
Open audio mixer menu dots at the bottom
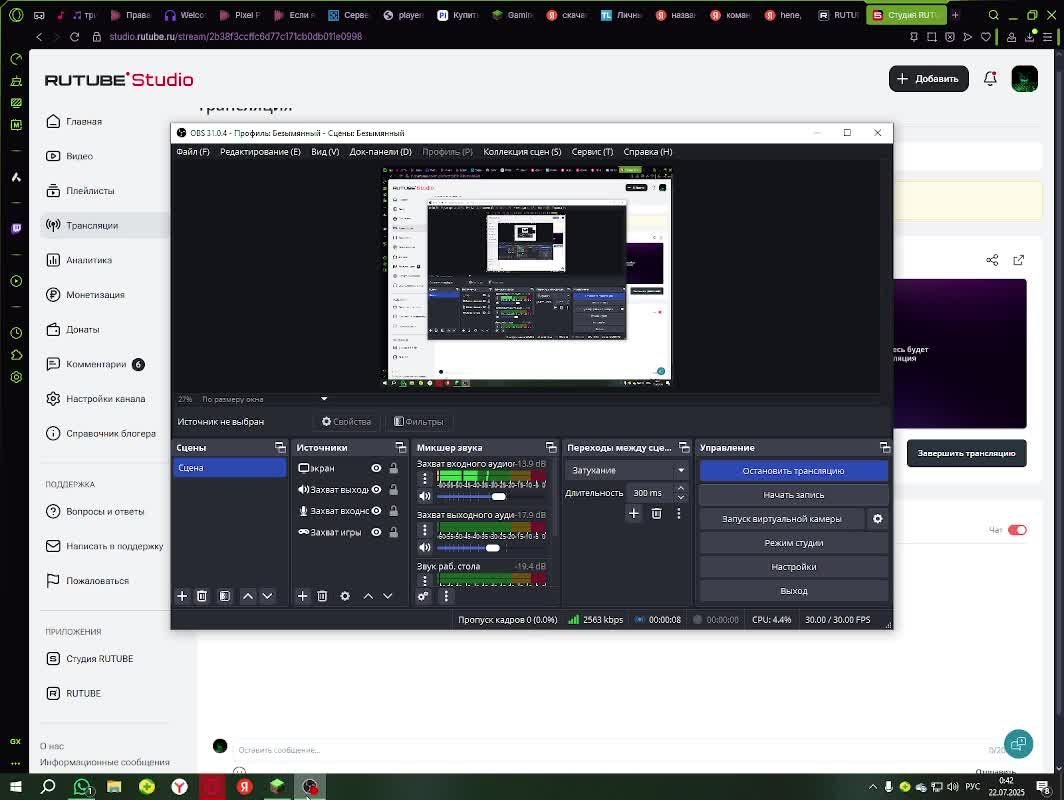pyautogui.click(x=446, y=596)
